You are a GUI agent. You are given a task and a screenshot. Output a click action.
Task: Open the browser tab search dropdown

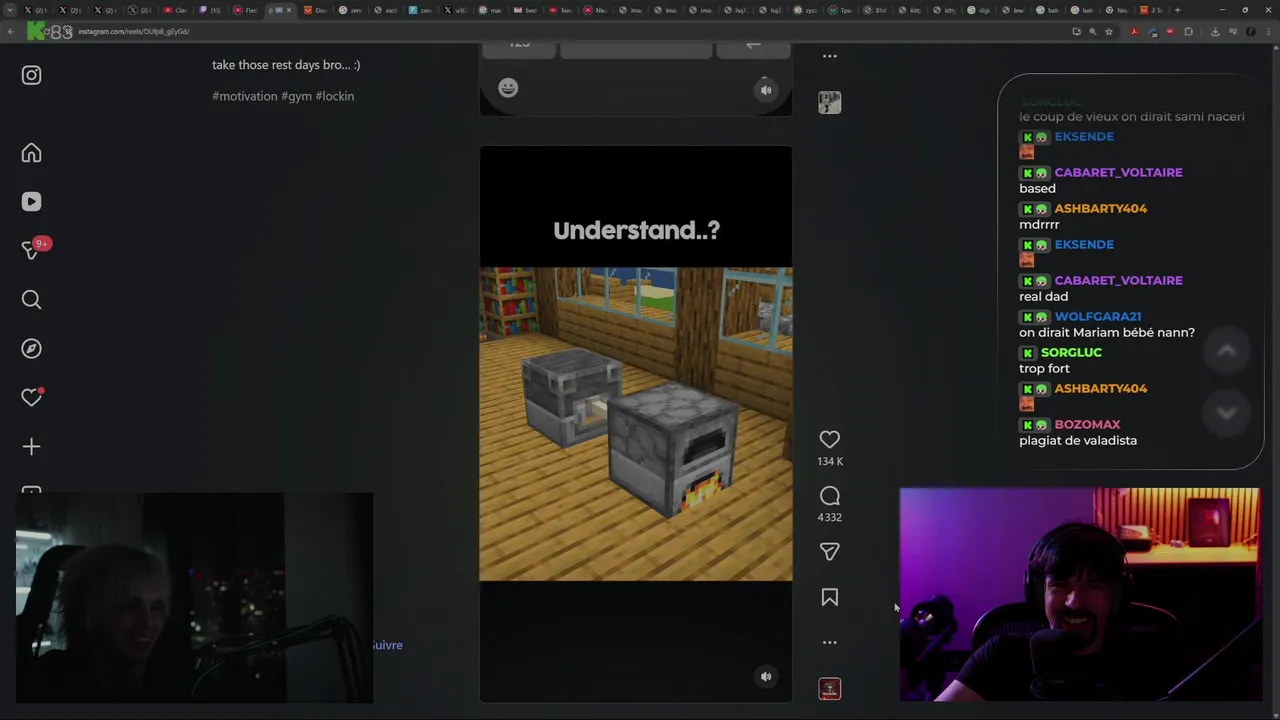(9, 10)
